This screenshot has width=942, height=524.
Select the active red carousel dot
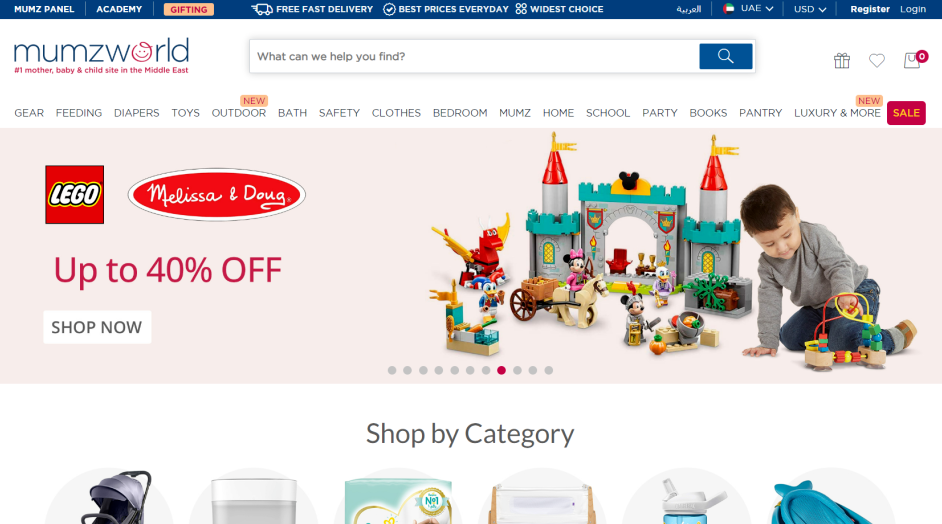pos(501,370)
